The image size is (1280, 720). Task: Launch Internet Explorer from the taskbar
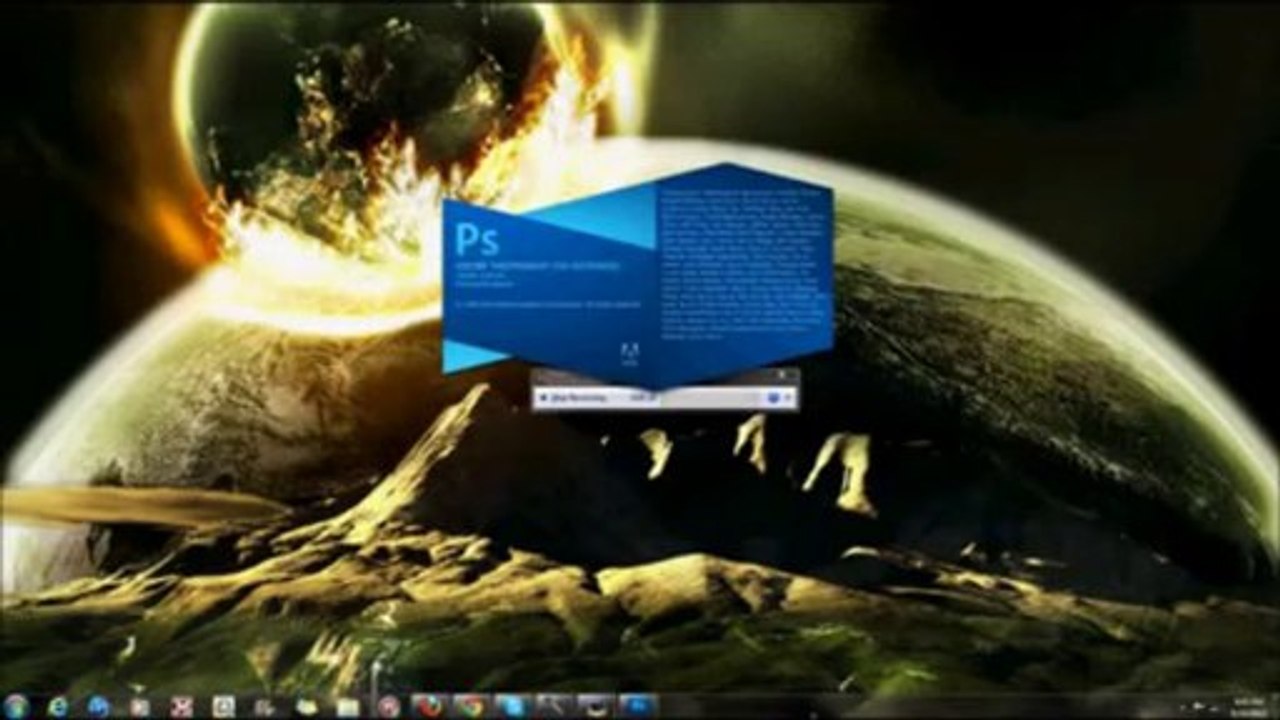58,706
